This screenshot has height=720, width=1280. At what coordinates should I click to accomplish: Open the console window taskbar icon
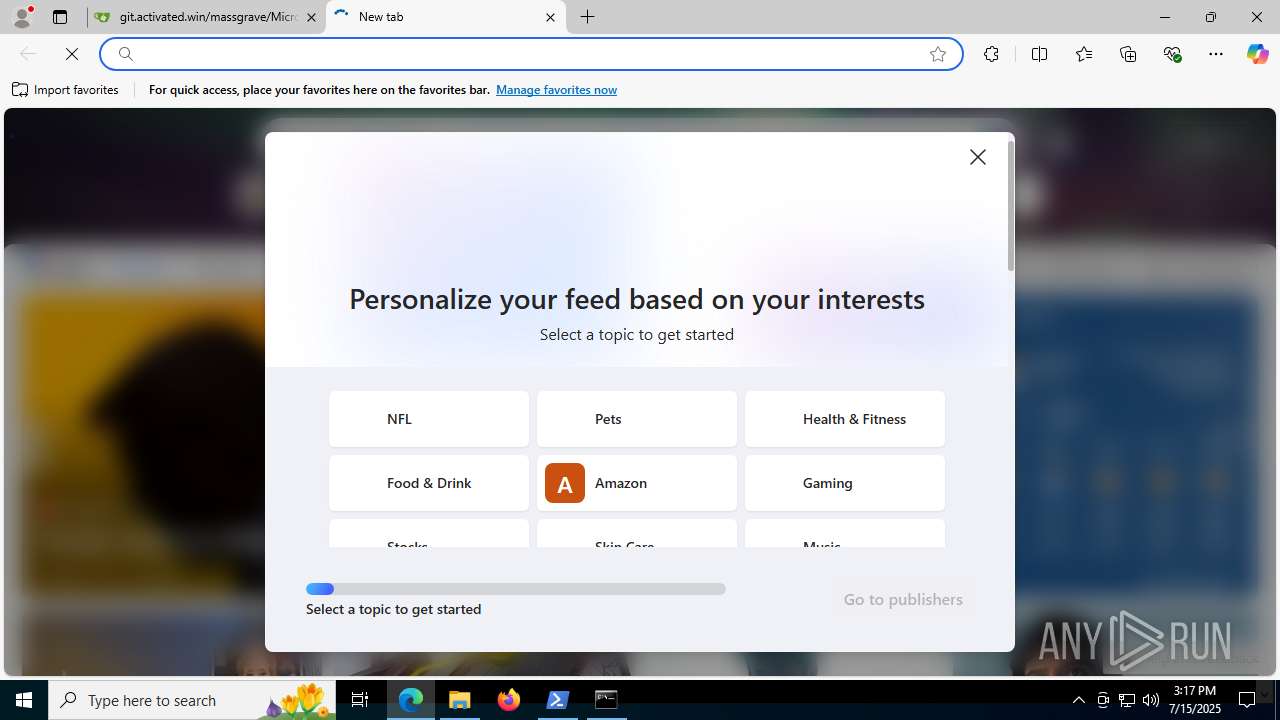click(x=606, y=700)
